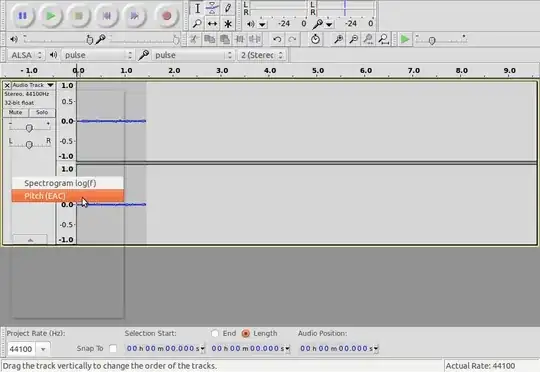Zoom in using the edit toolbar
The height and width of the screenshot is (372, 540).
pos(339,39)
